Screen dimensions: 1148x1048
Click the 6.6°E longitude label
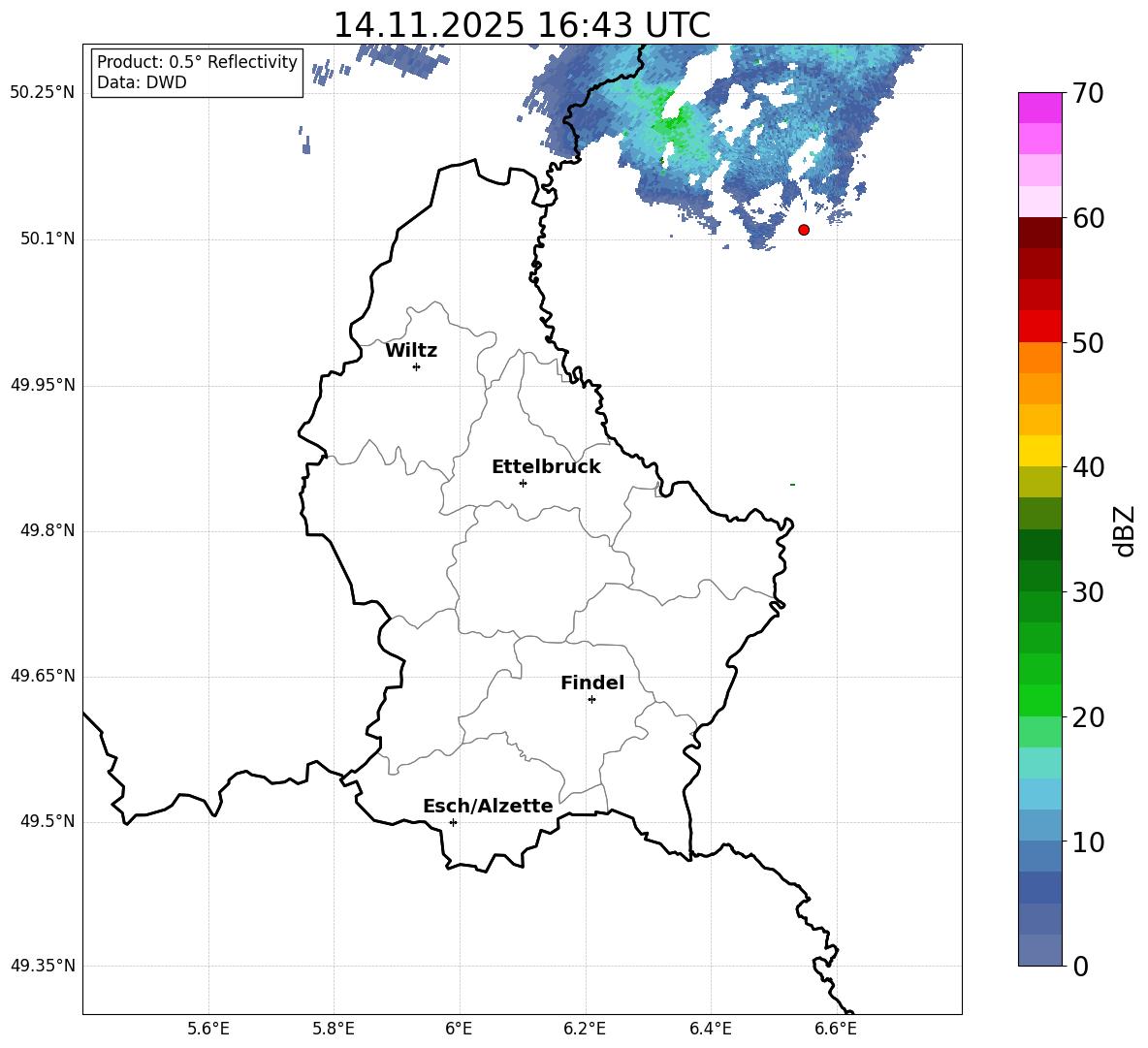pyautogui.click(x=836, y=1029)
